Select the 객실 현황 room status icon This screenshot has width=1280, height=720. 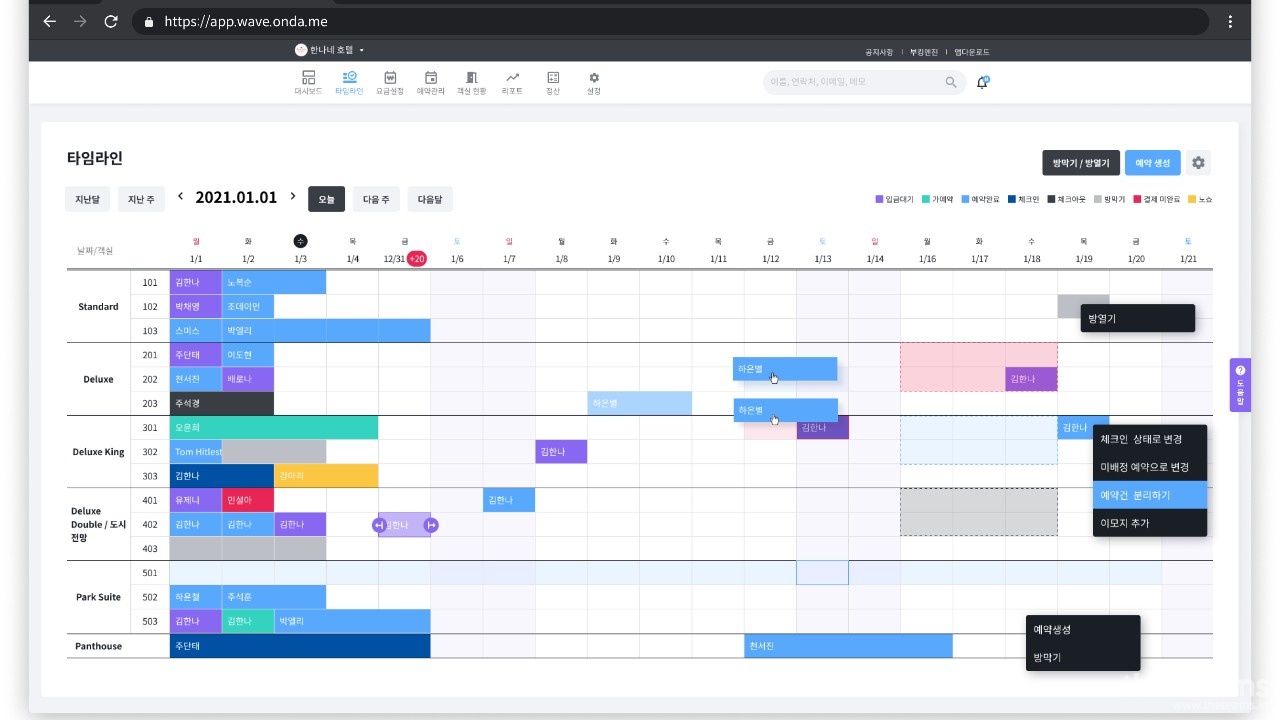(x=471, y=78)
